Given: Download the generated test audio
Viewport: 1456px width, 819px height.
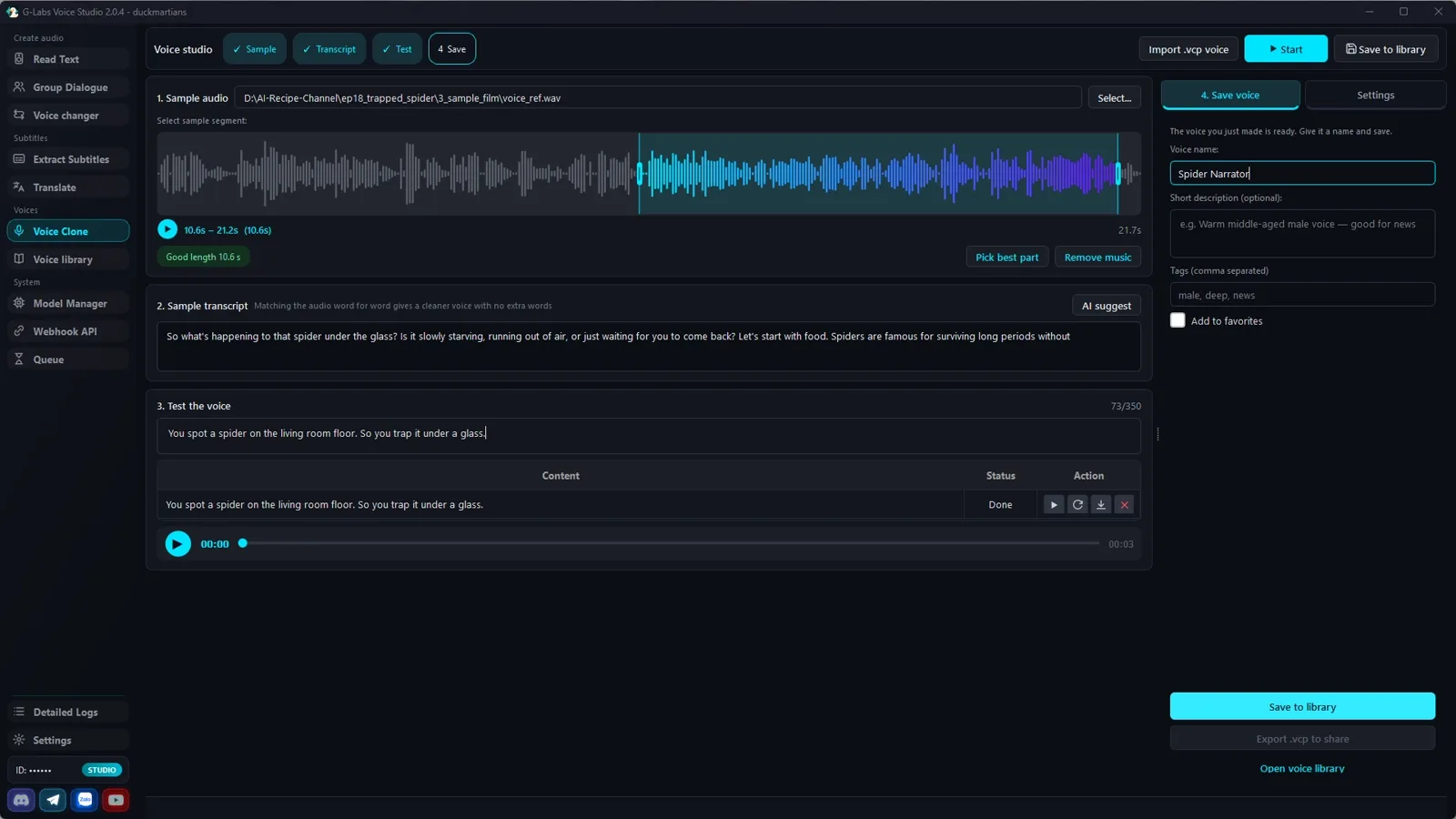Looking at the screenshot, I should tap(1101, 505).
